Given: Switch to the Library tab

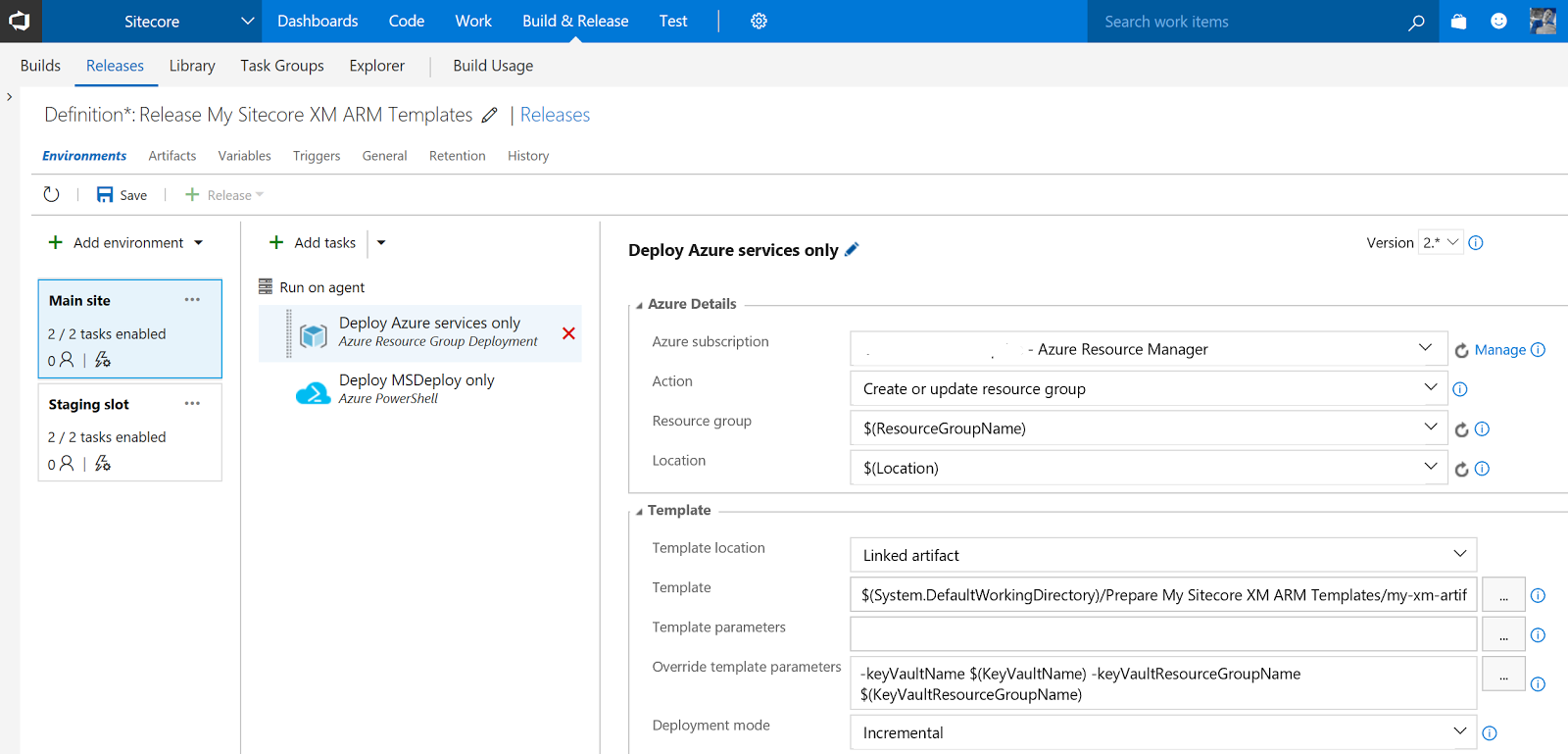Looking at the screenshot, I should [192, 66].
